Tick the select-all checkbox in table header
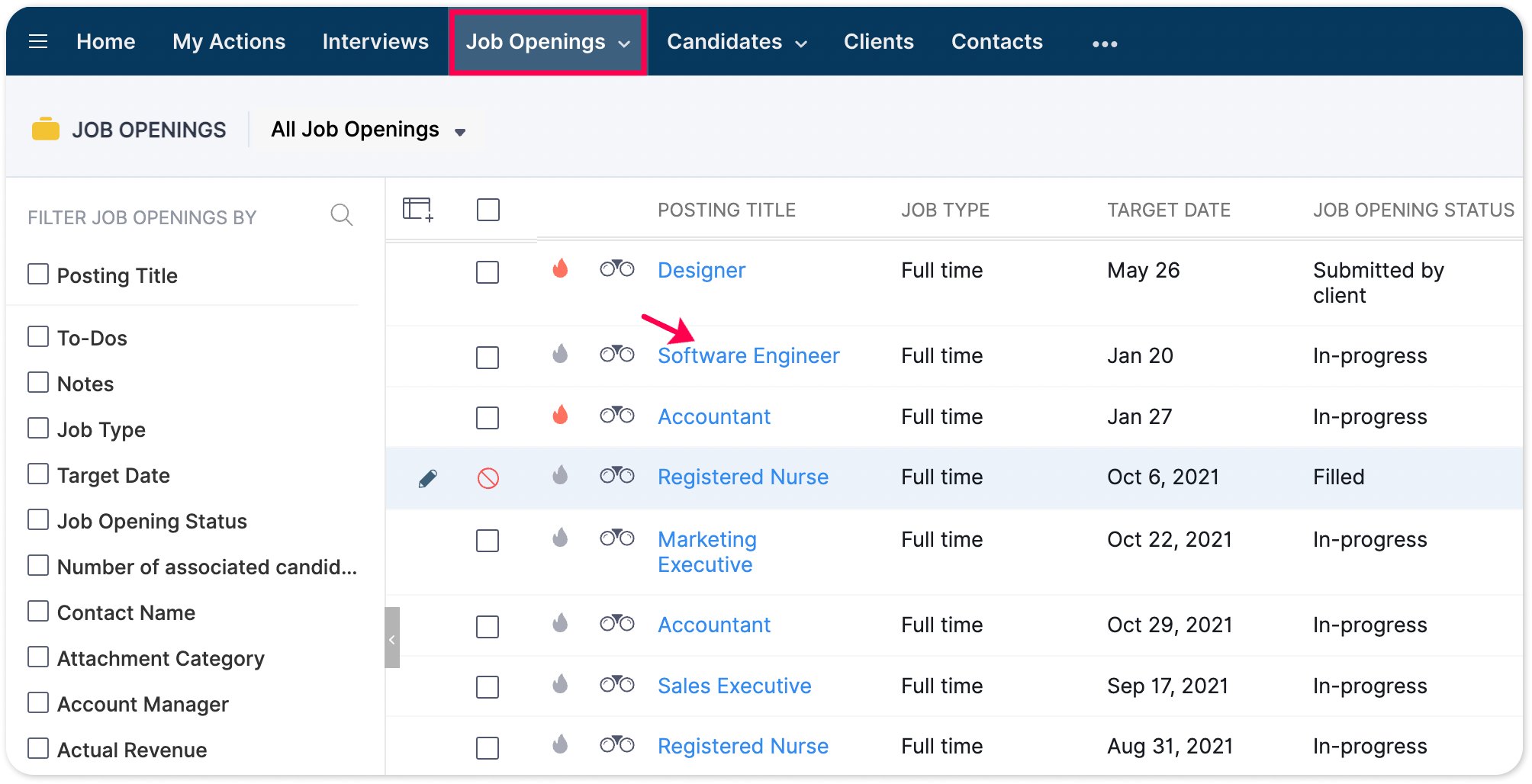Viewport: 1532px width, 784px height. click(x=488, y=210)
